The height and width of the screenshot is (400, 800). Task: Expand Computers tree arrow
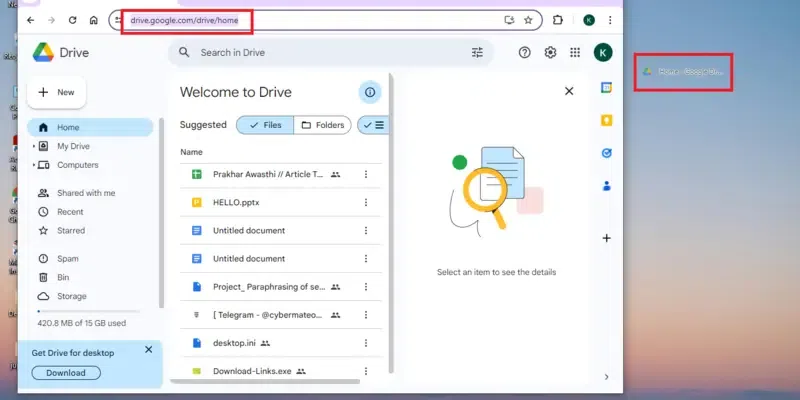[34, 165]
